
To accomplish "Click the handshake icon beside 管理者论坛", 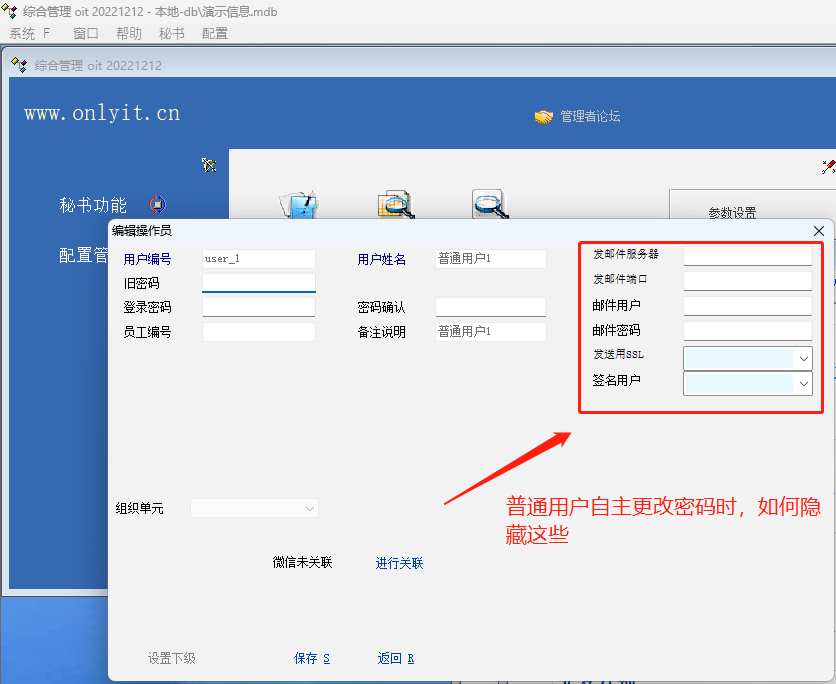I will coord(543,117).
